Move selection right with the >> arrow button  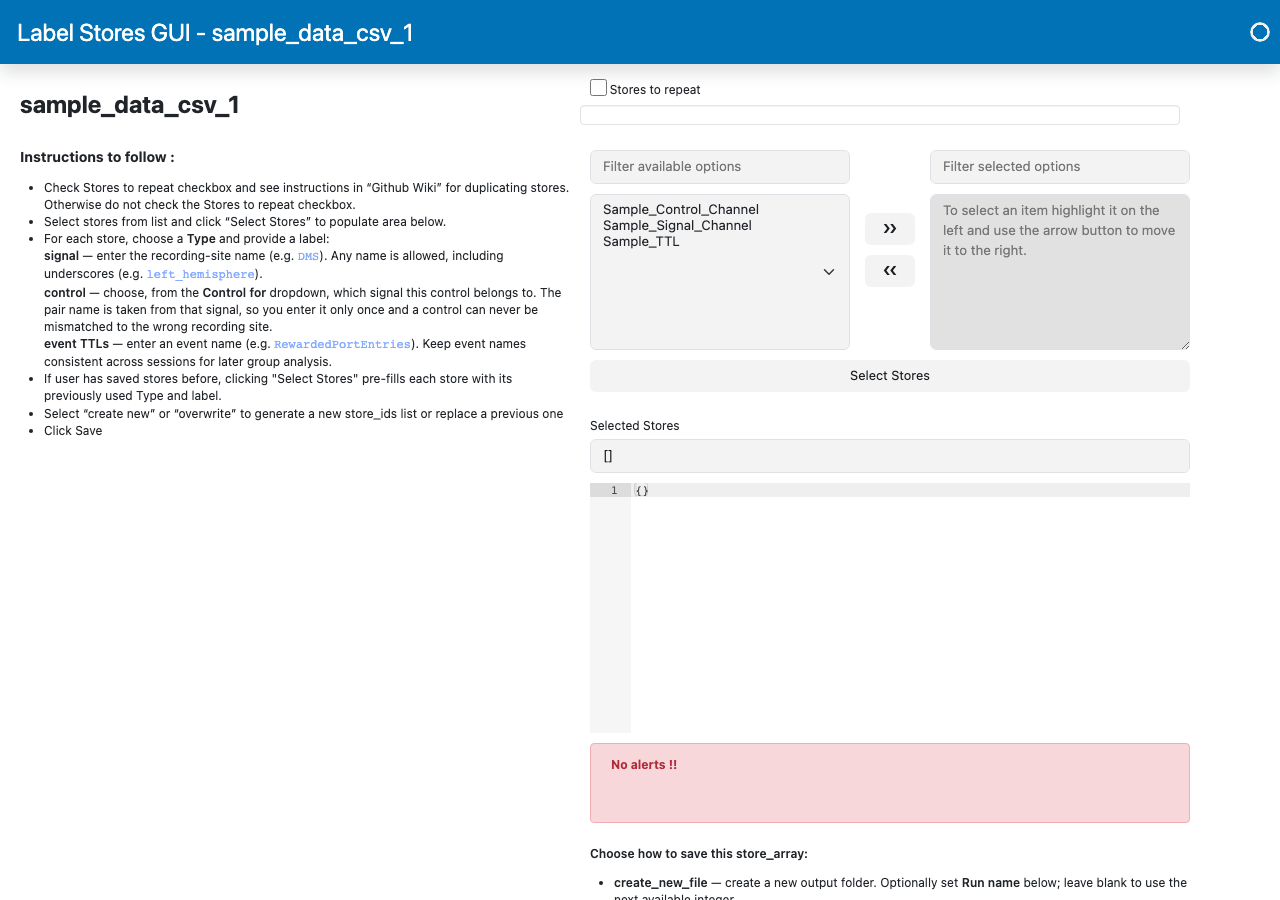[x=890, y=229]
